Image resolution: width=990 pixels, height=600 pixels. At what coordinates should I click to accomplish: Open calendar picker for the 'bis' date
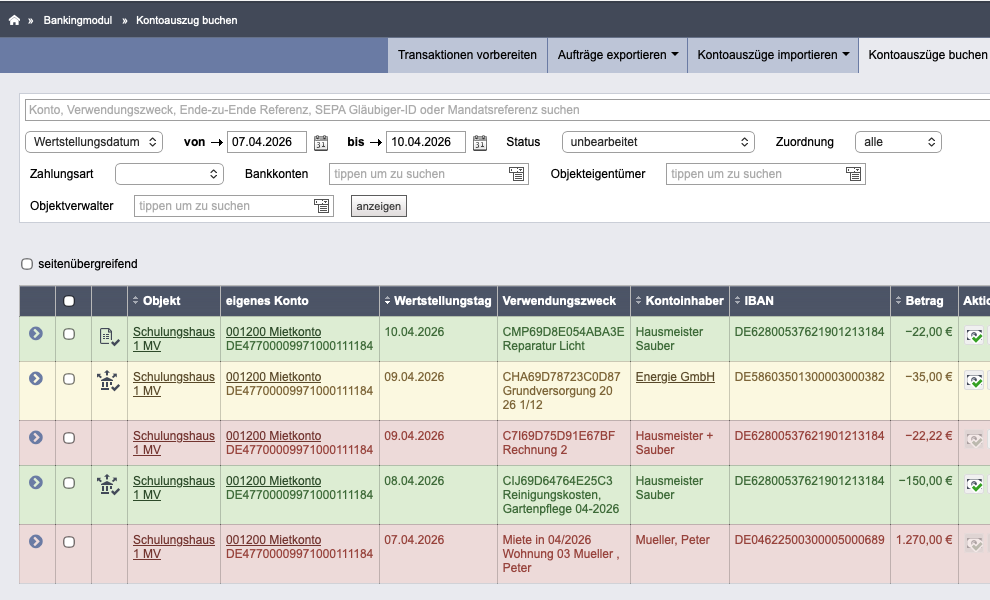(480, 142)
